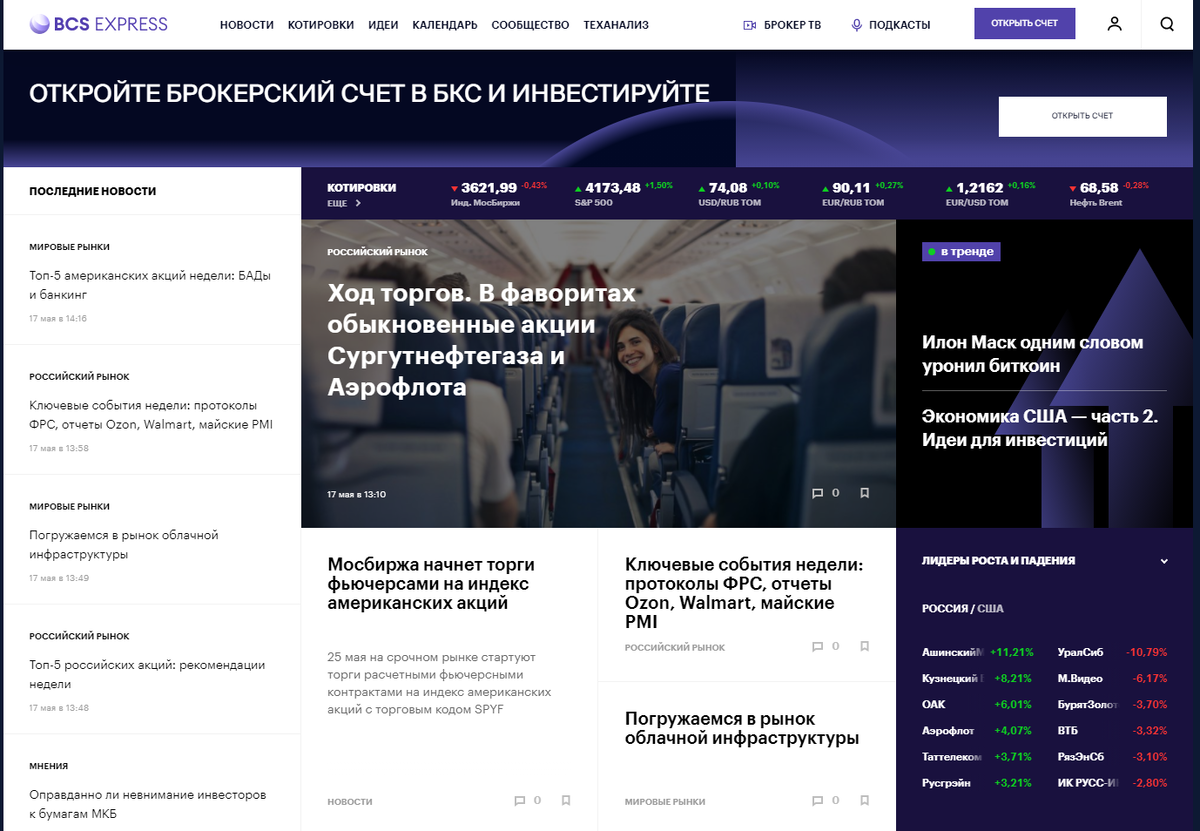Screen dimensions: 1200x831
Task: Select Таттелеком +3,71% in leaders
Action: tap(977, 756)
